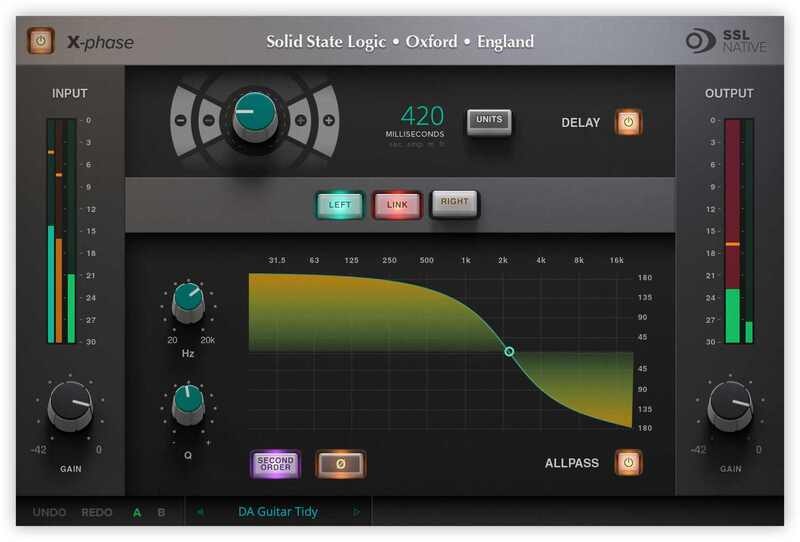Open the DA Guitar Tidy preset list

(278, 512)
